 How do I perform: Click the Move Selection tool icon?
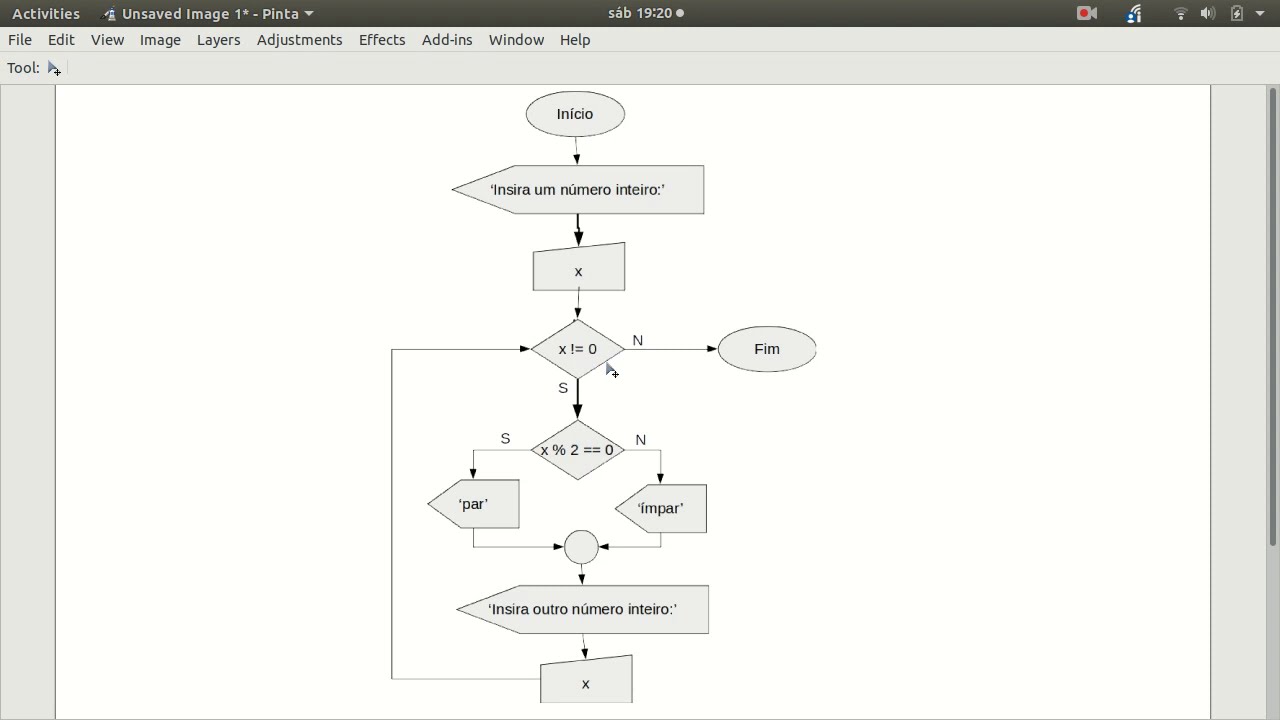(54, 68)
